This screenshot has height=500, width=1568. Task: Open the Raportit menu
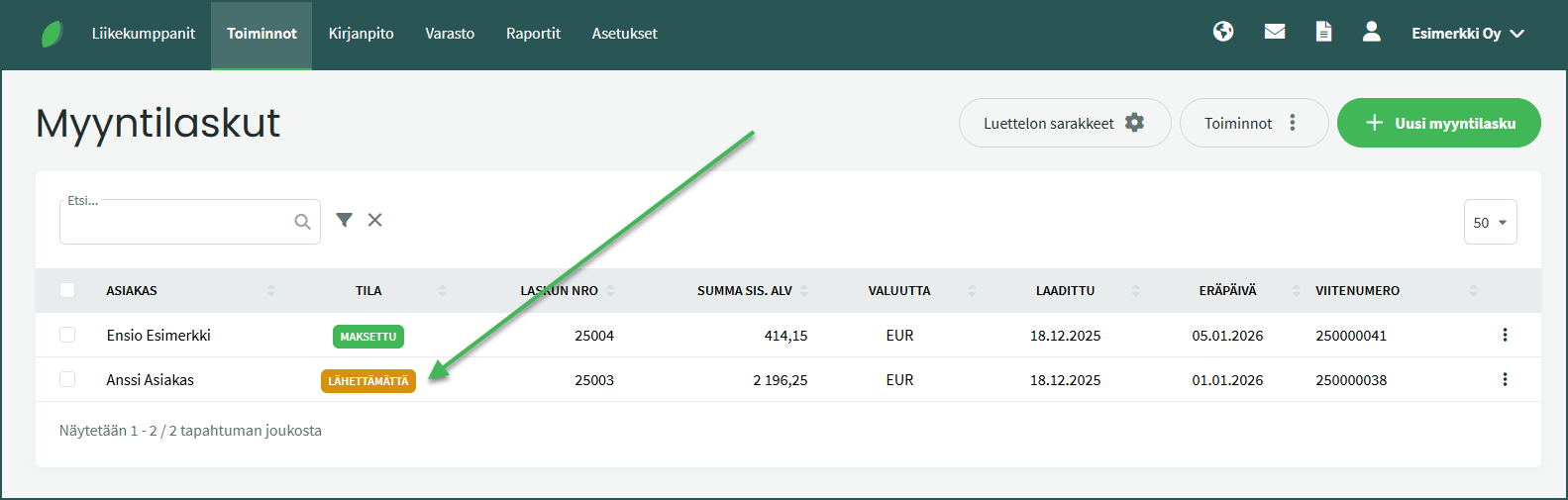point(533,34)
